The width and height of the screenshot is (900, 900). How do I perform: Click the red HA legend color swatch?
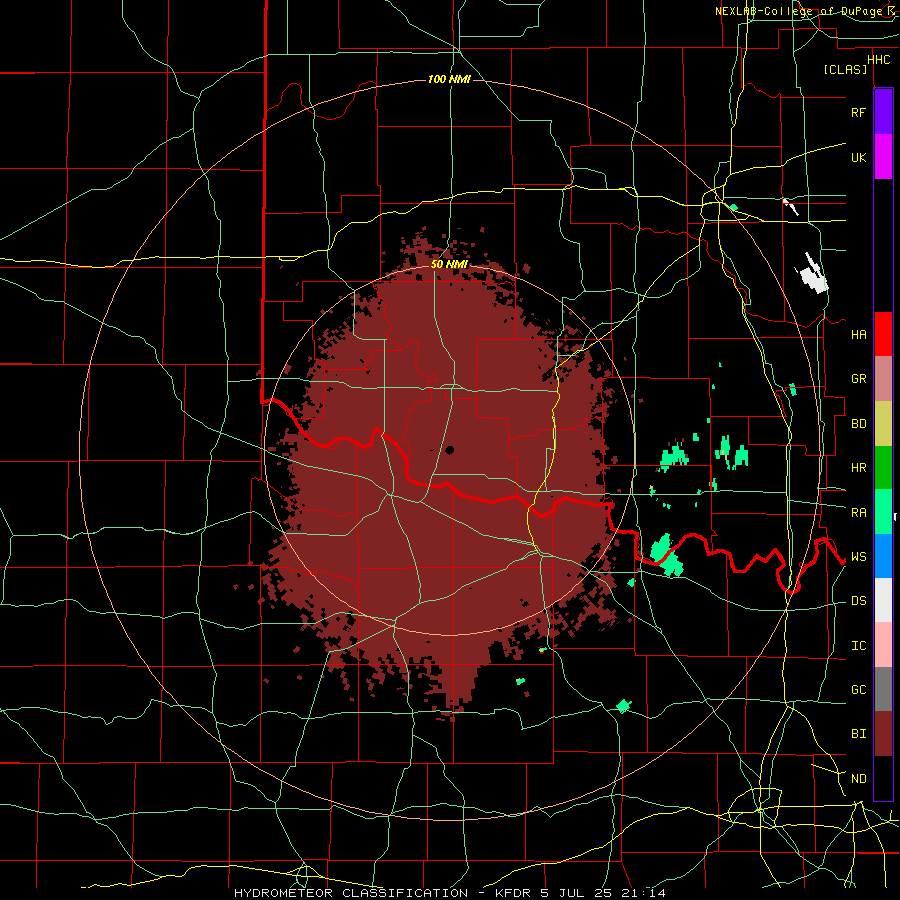[x=883, y=334]
